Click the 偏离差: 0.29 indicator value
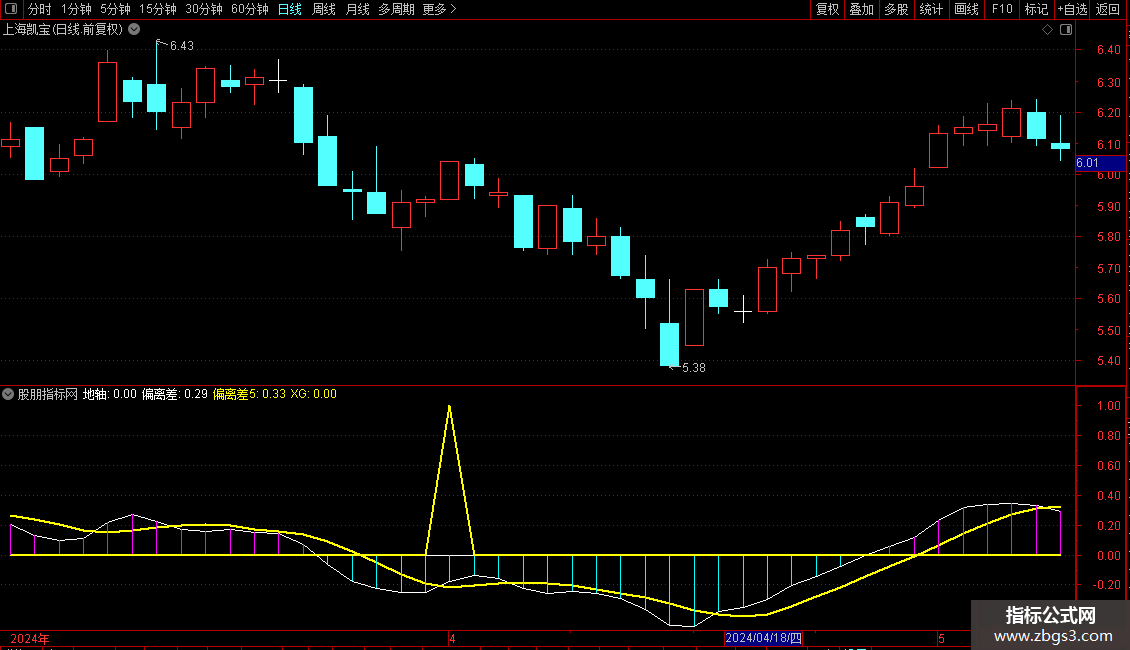This screenshot has width=1130, height=650. tap(174, 394)
